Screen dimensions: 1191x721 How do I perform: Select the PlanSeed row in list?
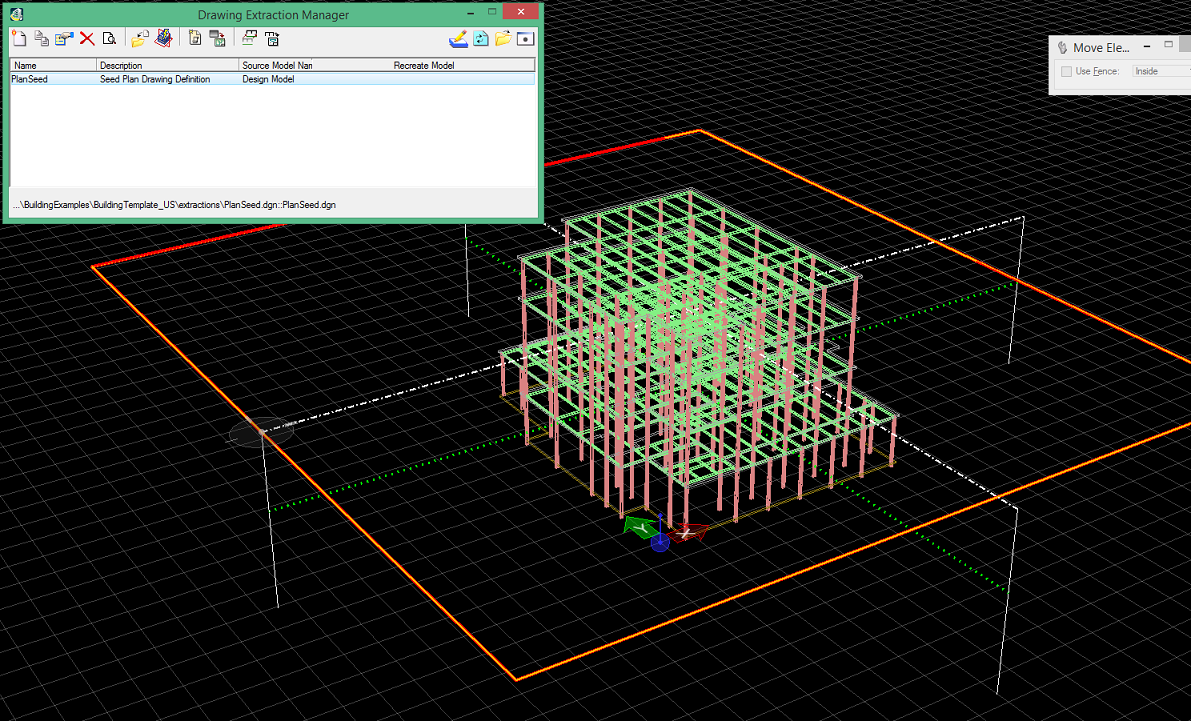pos(30,79)
